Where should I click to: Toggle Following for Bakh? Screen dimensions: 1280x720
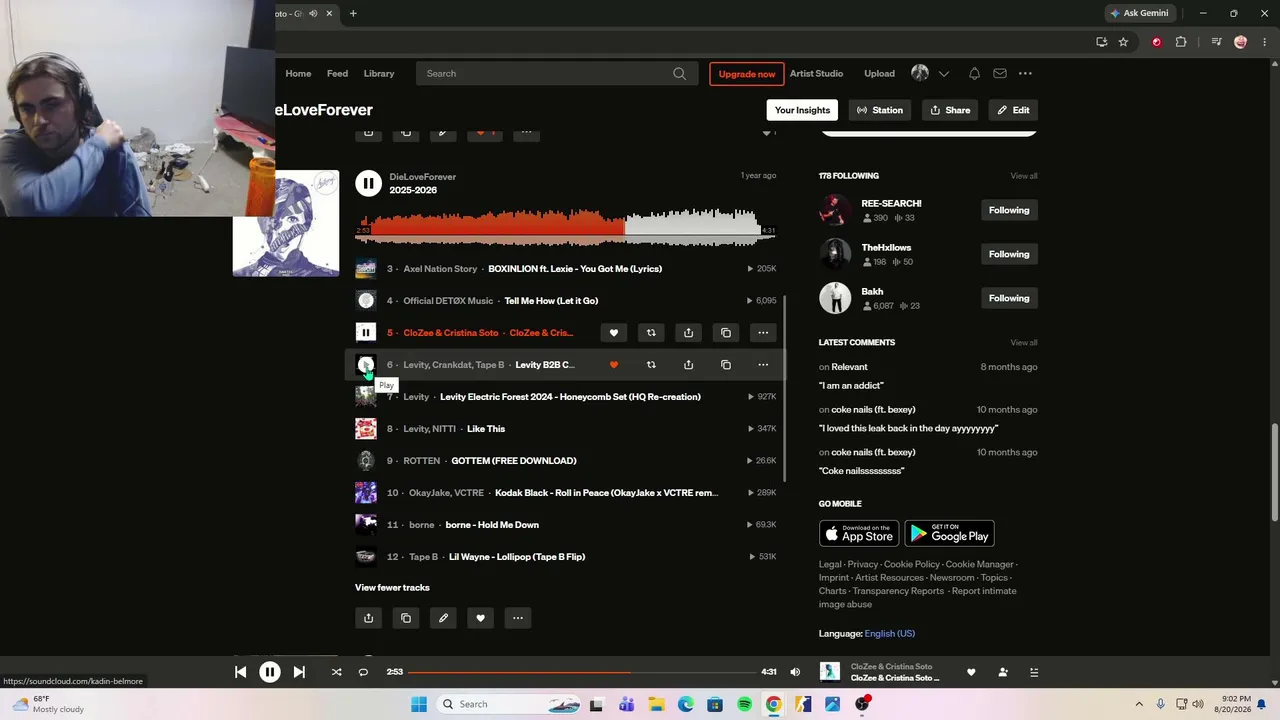(x=1009, y=298)
